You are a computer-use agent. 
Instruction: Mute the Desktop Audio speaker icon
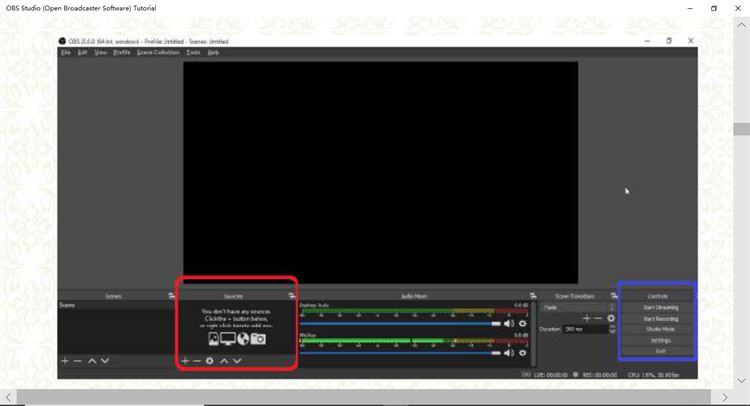509,323
